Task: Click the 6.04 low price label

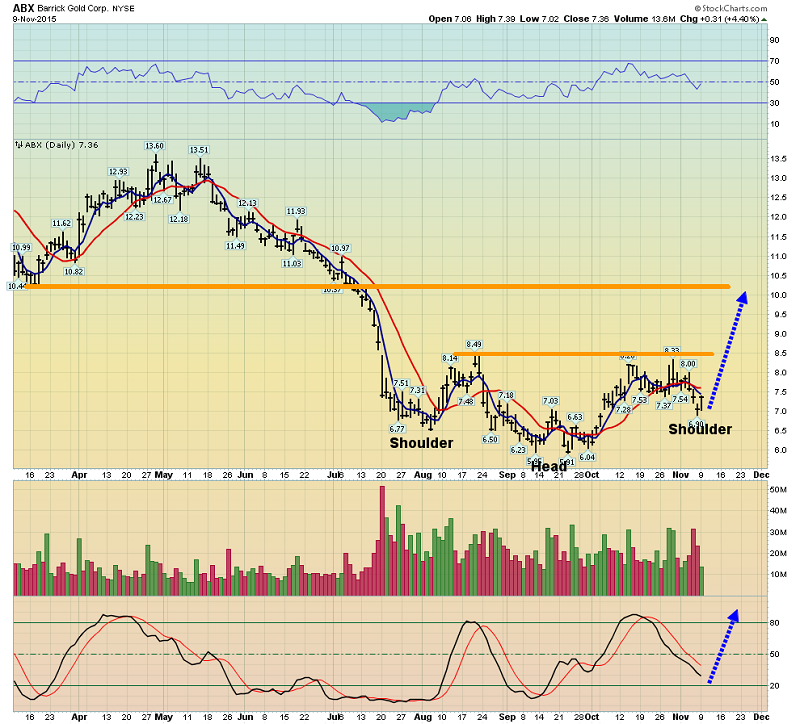Action: [587, 457]
